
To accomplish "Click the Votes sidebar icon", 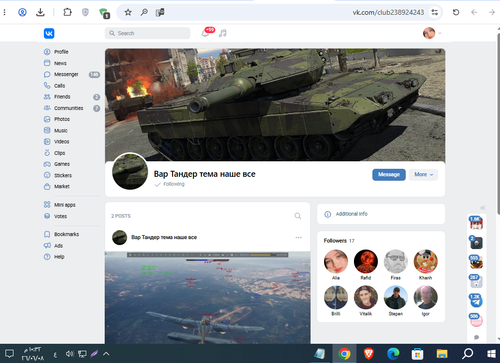I will pyautogui.click(x=47, y=216).
